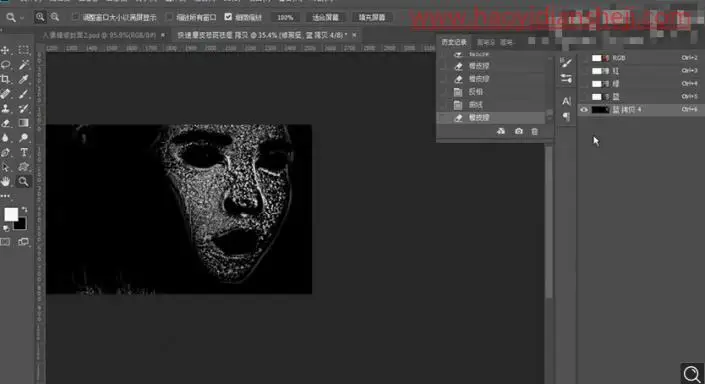Select the Healing Brush tool
Screen dimensions: 705x384
(5, 94)
